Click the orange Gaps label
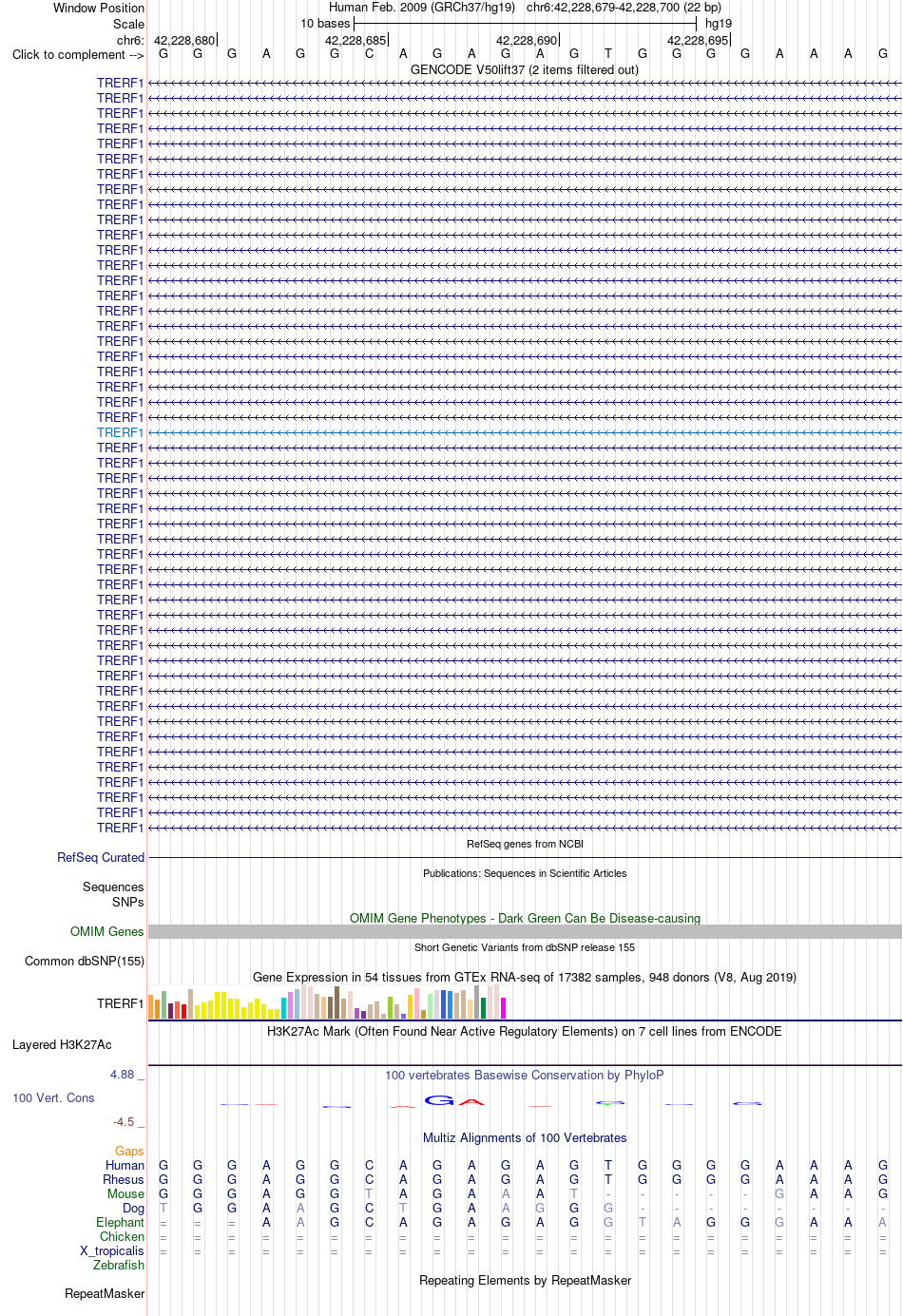Screen dimensions: 903x1316 [x=129, y=1151]
